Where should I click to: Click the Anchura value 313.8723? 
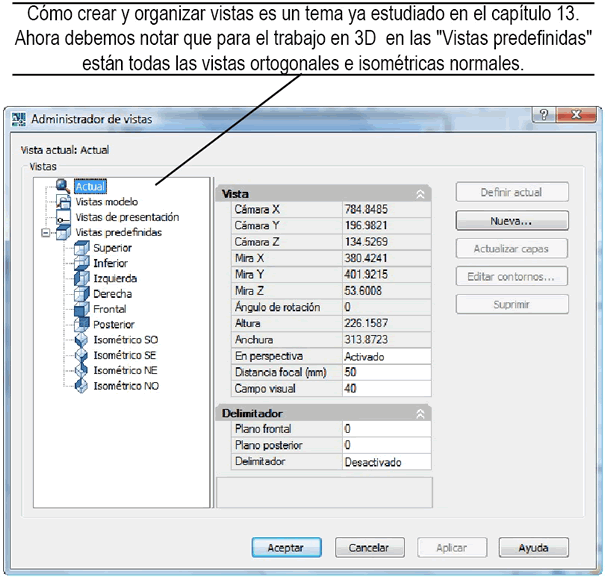[387, 340]
